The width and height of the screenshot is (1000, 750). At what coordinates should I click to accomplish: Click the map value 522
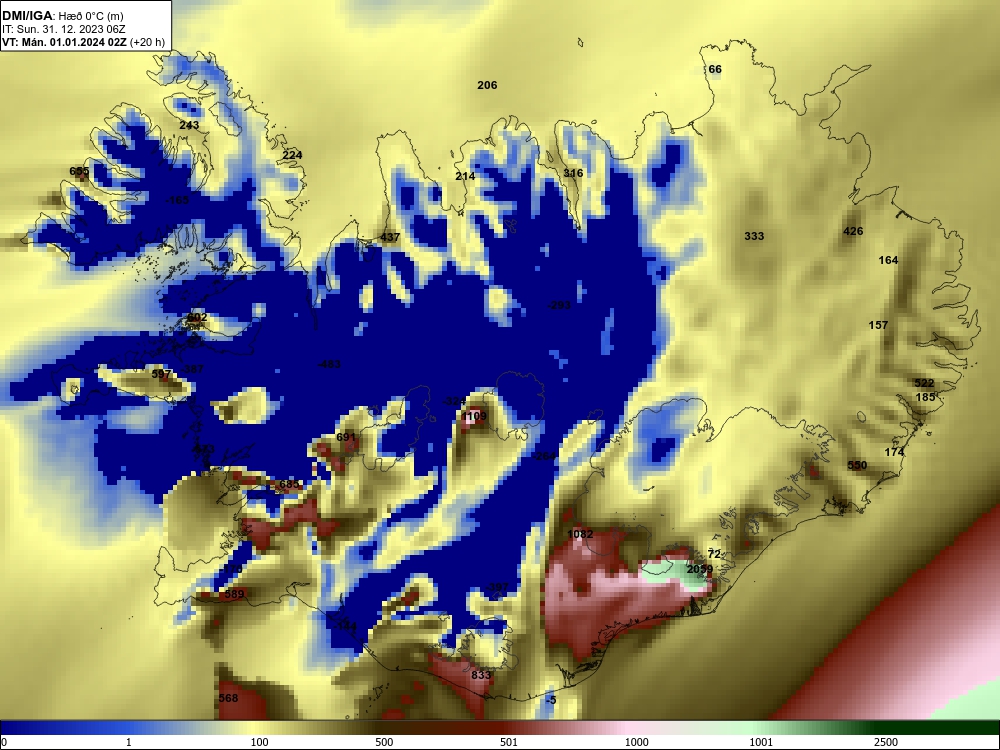click(924, 383)
